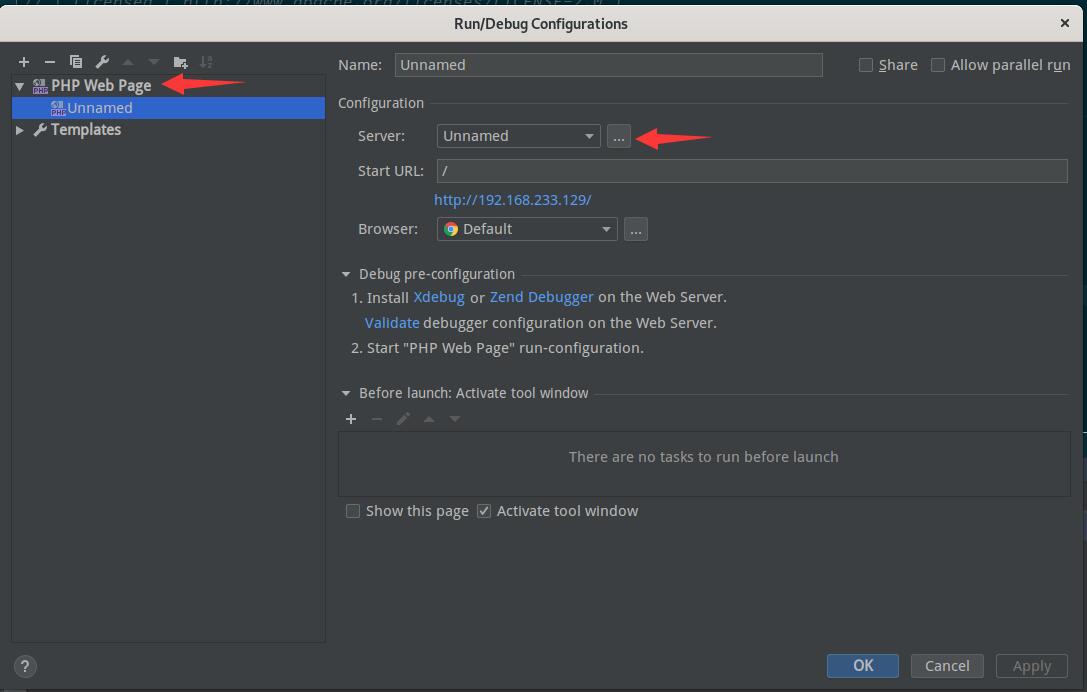Select PHP Web Page tree label

click(x=101, y=86)
